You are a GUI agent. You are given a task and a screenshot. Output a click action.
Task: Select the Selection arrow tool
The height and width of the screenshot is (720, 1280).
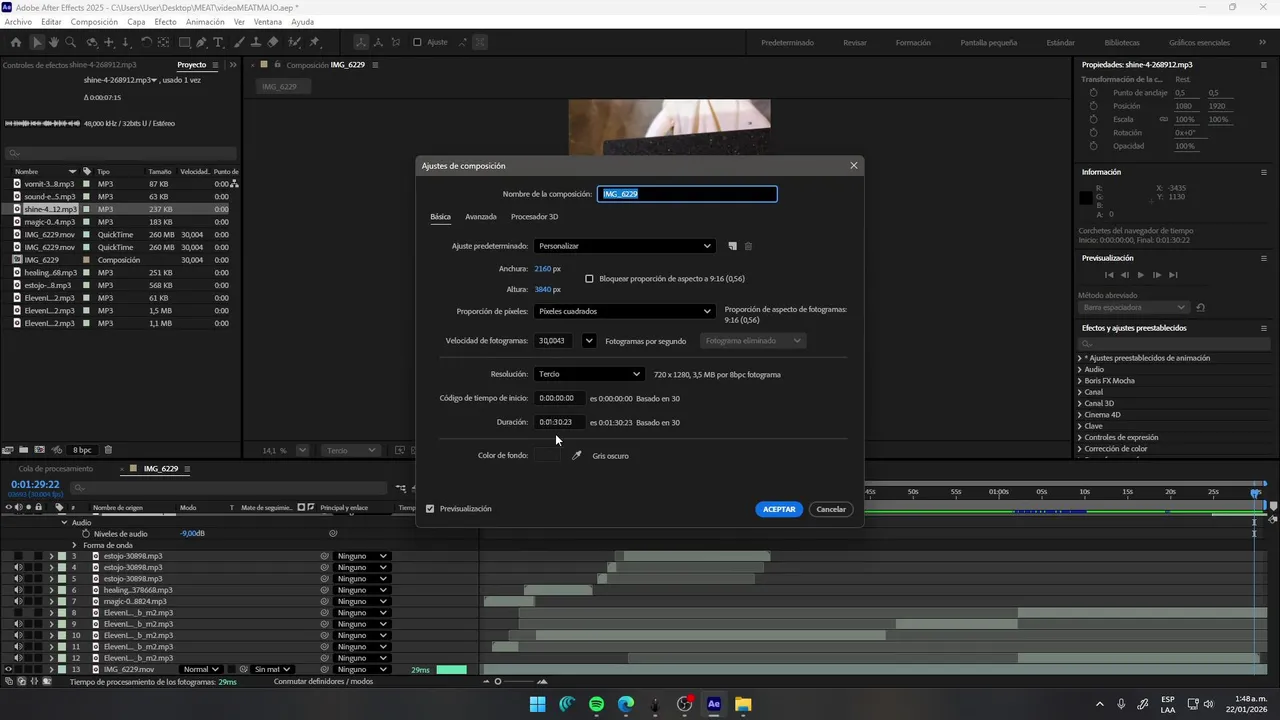37,42
